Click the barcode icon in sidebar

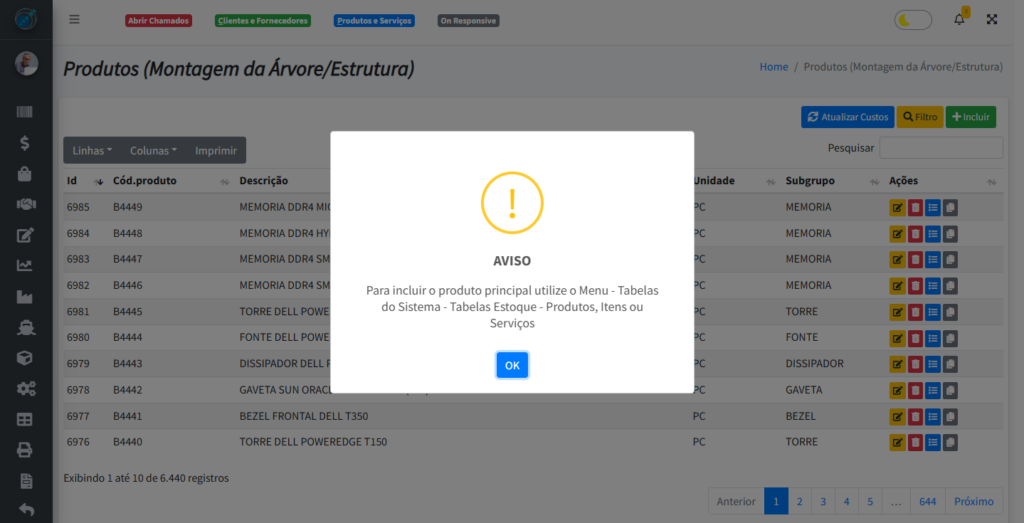(x=25, y=113)
